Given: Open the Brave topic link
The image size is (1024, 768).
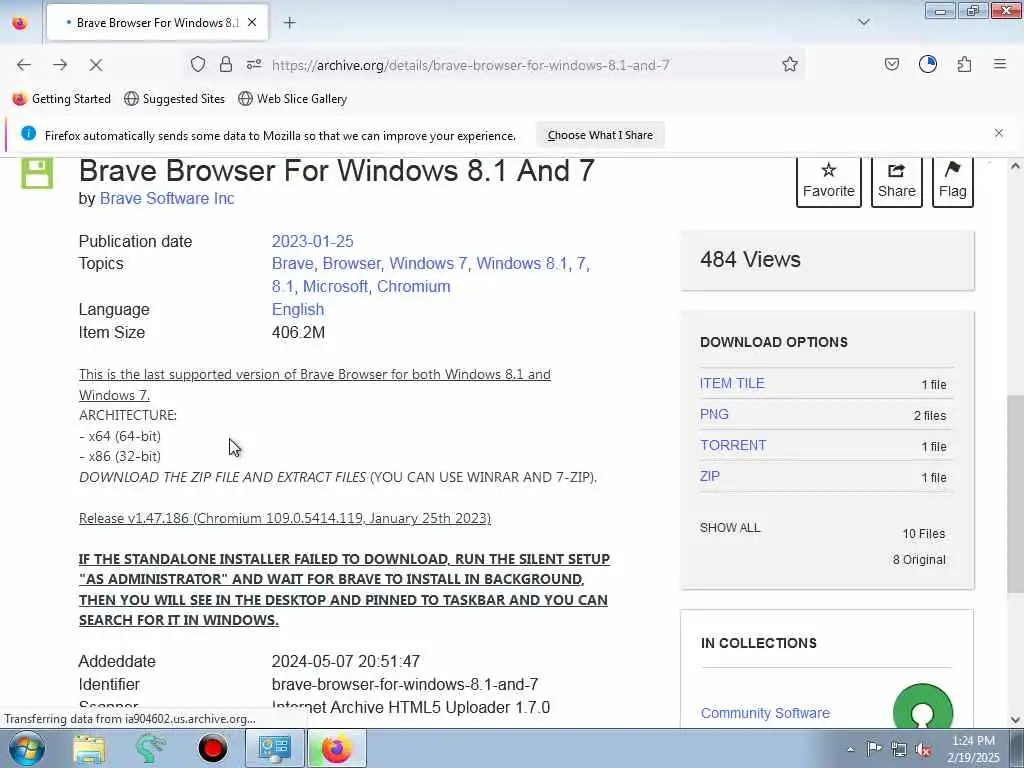Looking at the screenshot, I should [293, 264].
